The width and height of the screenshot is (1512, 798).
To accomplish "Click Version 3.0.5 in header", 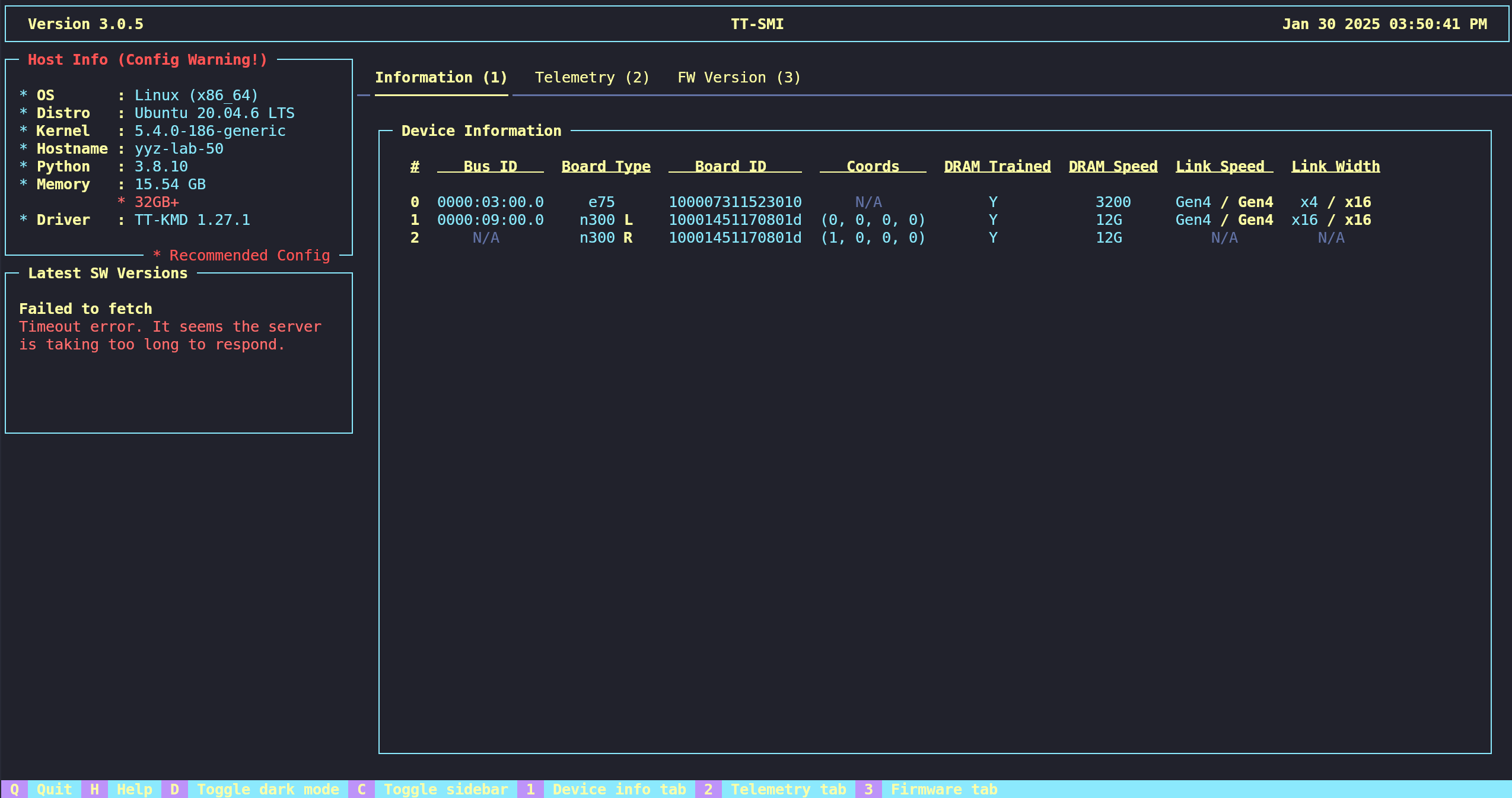I will tap(85, 24).
